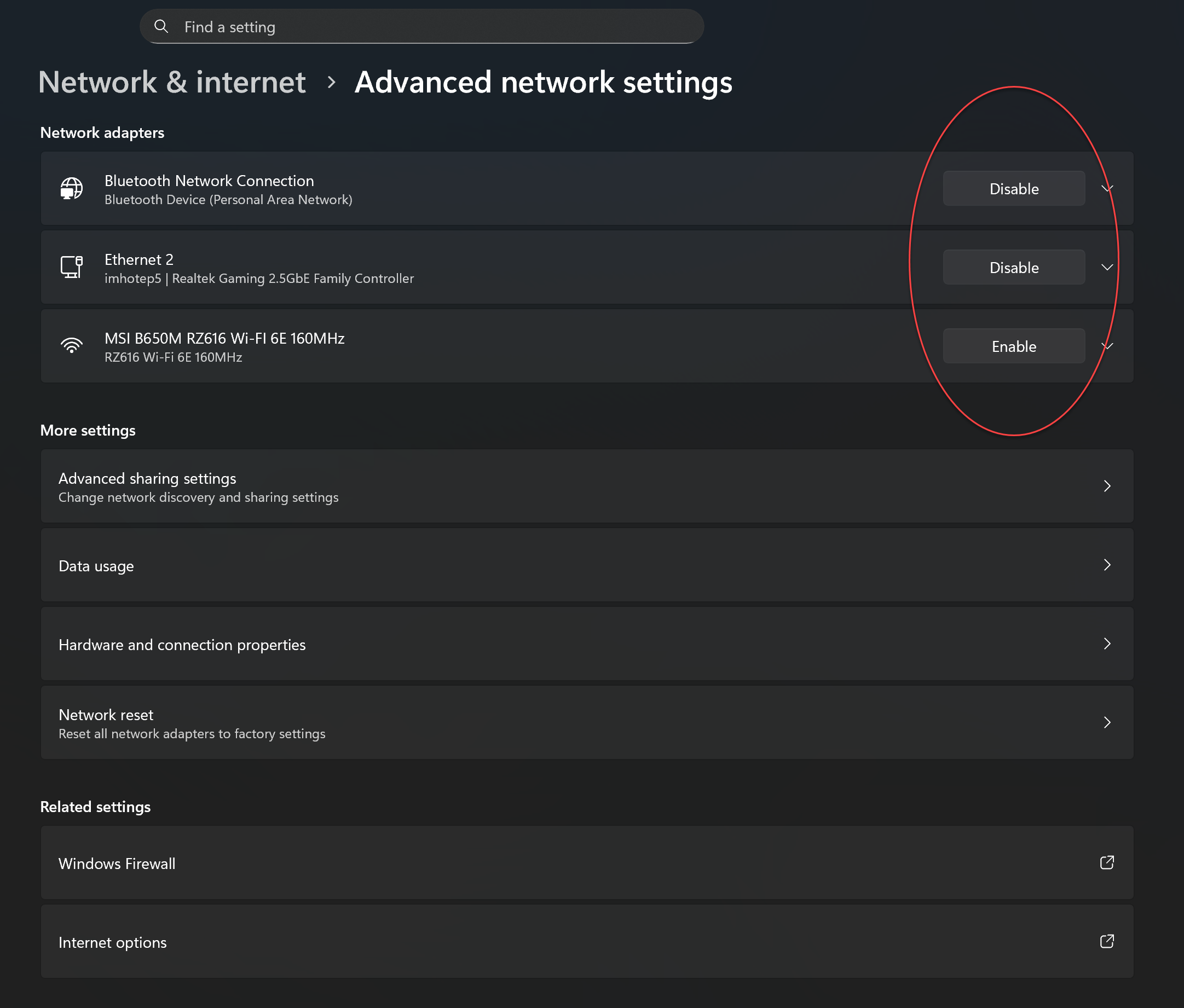
Task: Open Windows Firewall external link icon
Action: tap(1106, 862)
